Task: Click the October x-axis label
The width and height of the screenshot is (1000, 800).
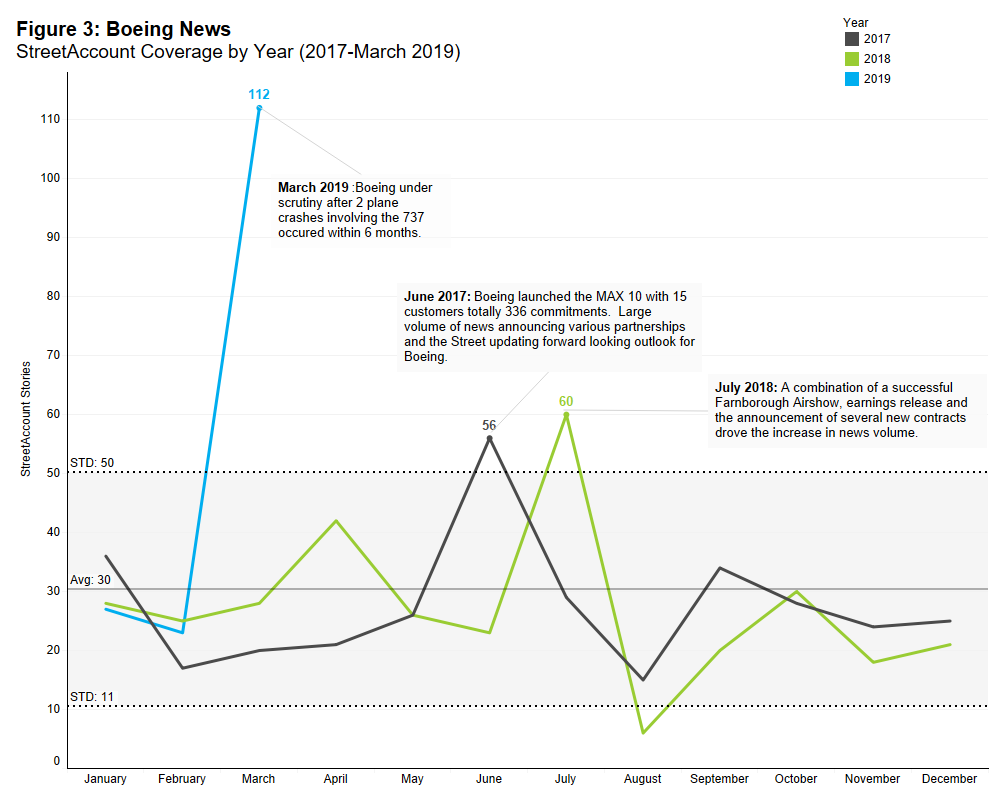Action: pyautogui.click(x=796, y=779)
